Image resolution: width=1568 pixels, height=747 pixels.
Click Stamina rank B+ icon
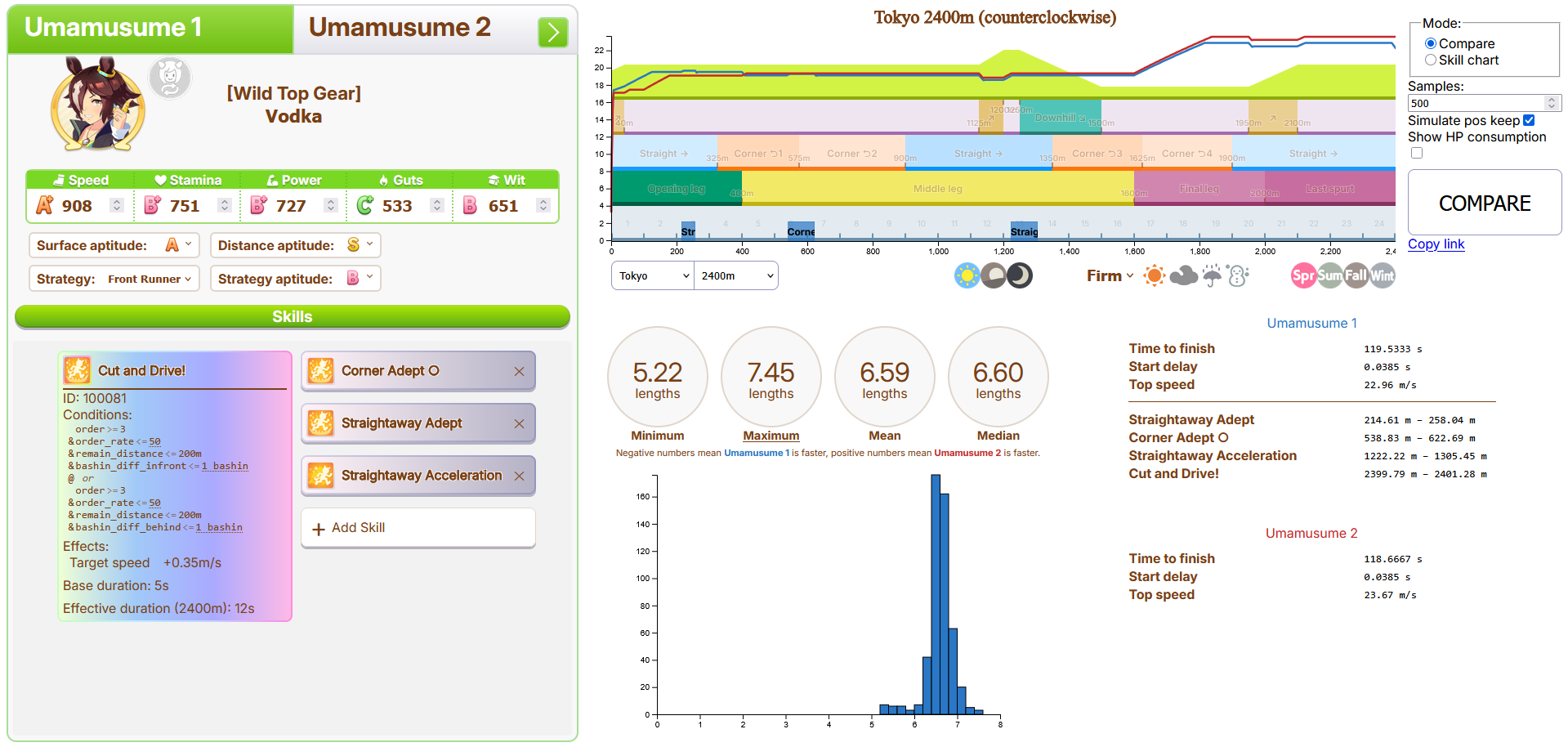pos(153,205)
